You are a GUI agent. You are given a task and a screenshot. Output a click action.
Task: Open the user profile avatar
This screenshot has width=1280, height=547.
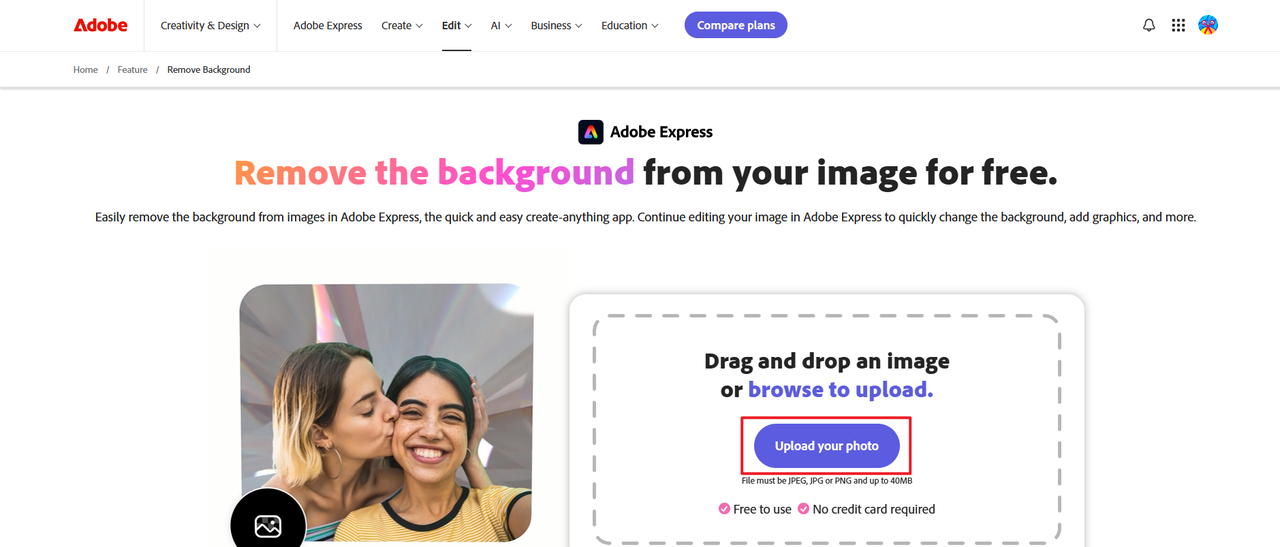(x=1208, y=25)
